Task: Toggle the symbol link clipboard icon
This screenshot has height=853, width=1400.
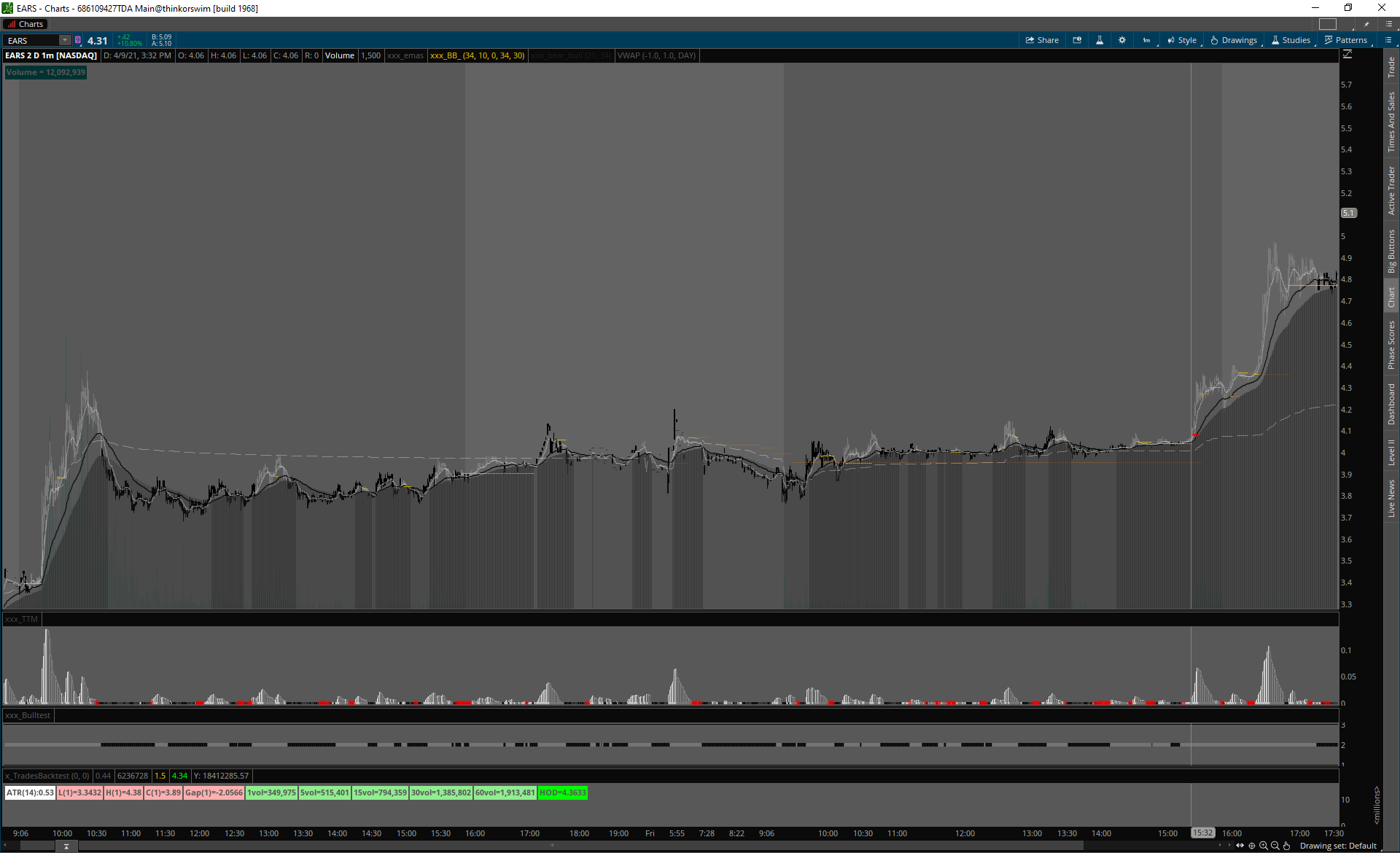Action: (x=78, y=40)
